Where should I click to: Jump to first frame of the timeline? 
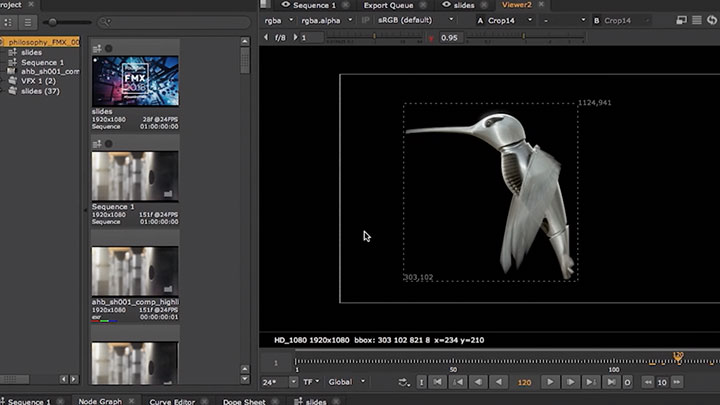coord(437,382)
